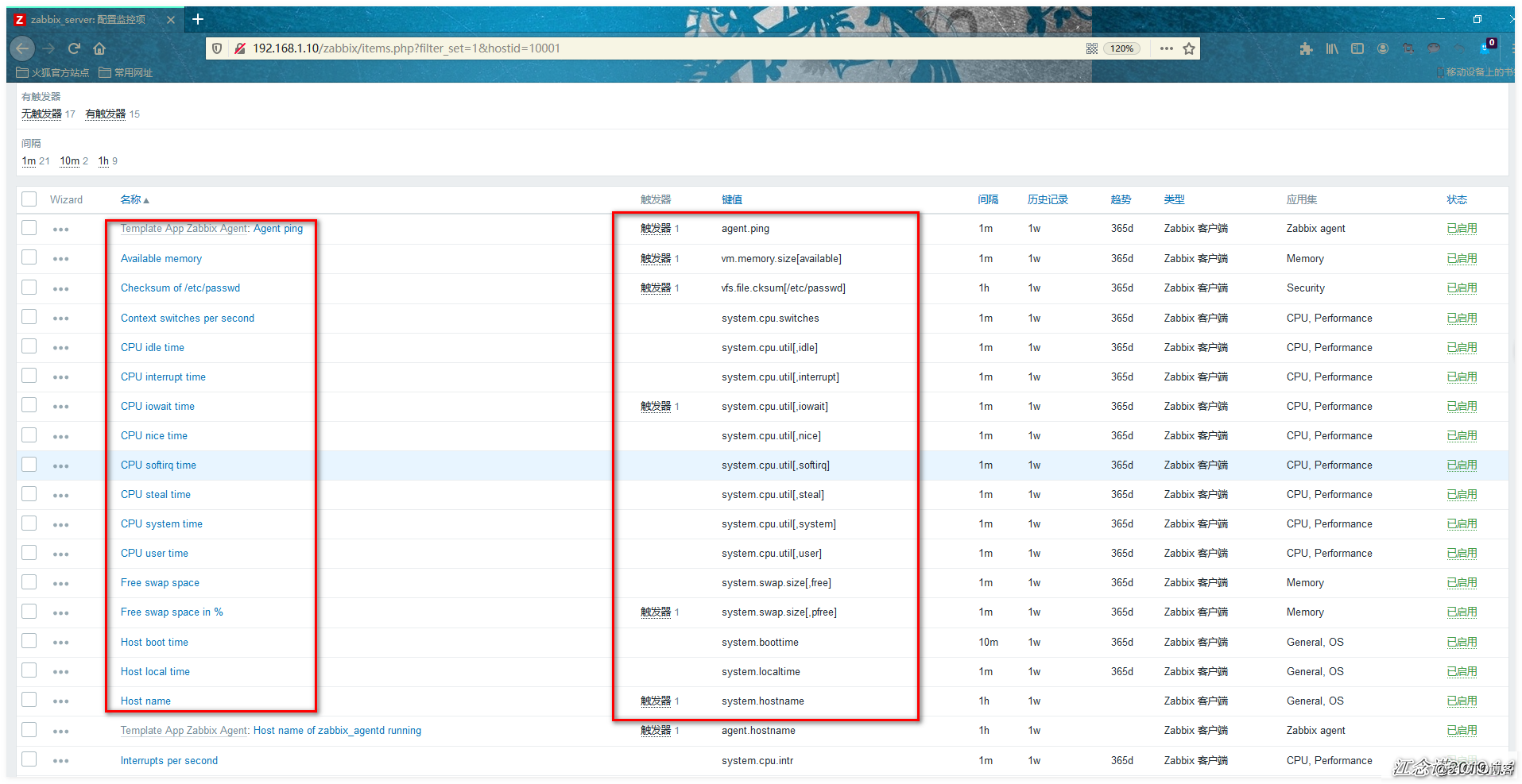Screen dimensions: 1522x784
Task: Open actions menu dots for CPU softirq time row
Action: coord(61,466)
